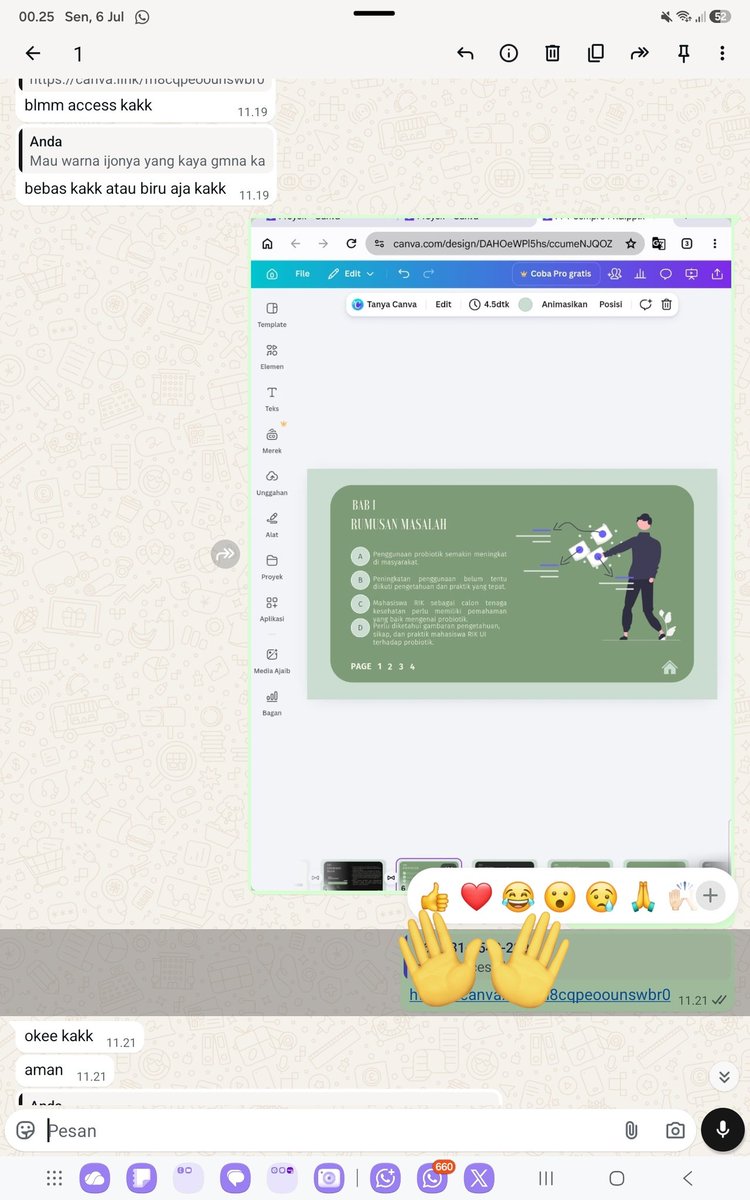The image size is (750, 1200).
Task: Open WhatsApp Business icon in taskbar
Action: 386,1178
